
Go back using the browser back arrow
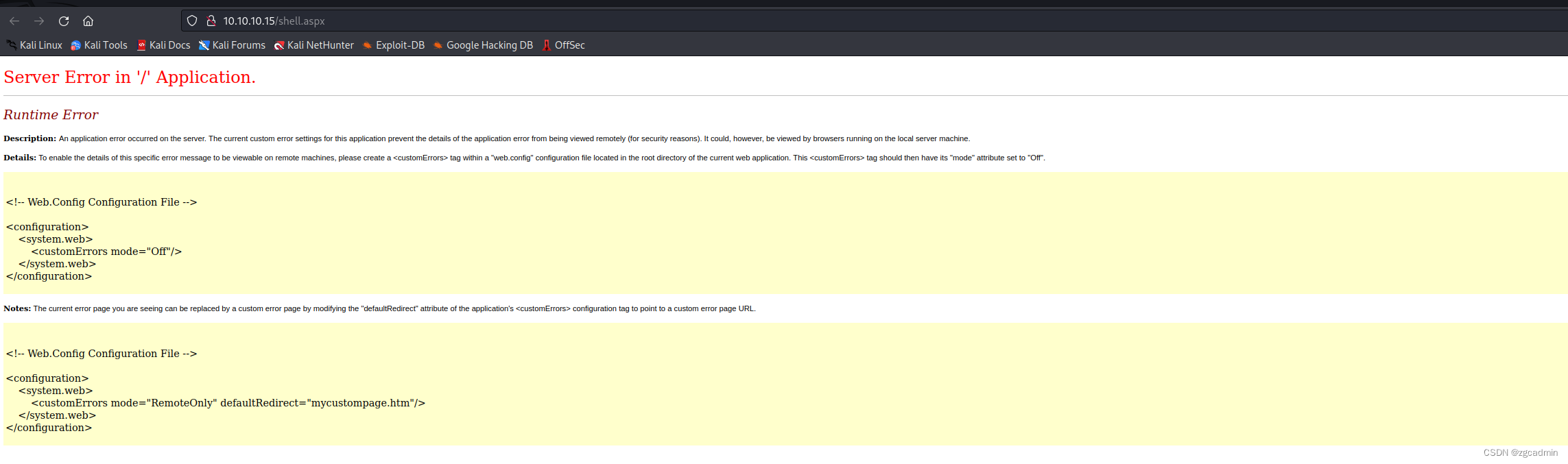[x=14, y=21]
